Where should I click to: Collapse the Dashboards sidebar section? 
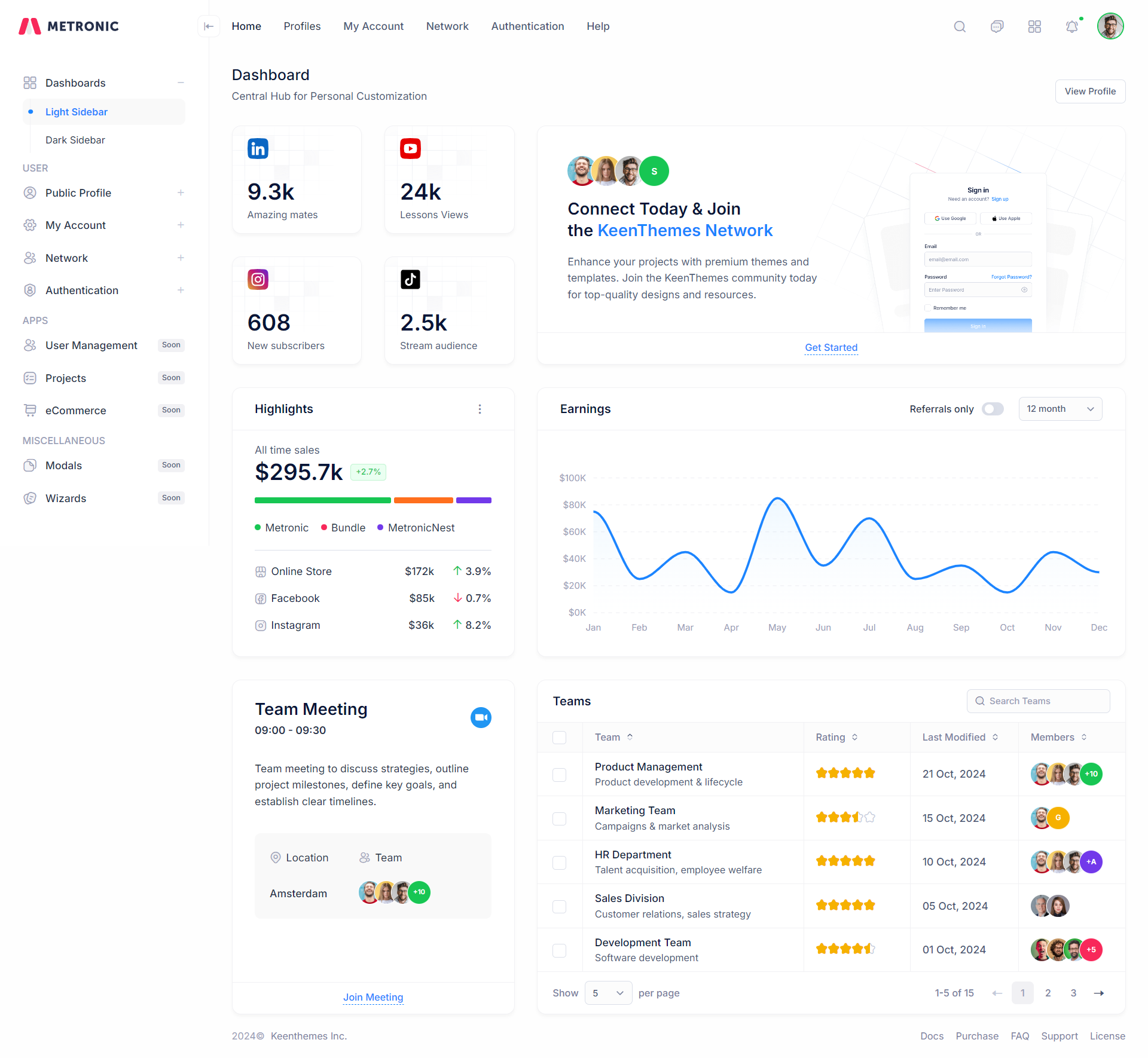click(x=181, y=82)
